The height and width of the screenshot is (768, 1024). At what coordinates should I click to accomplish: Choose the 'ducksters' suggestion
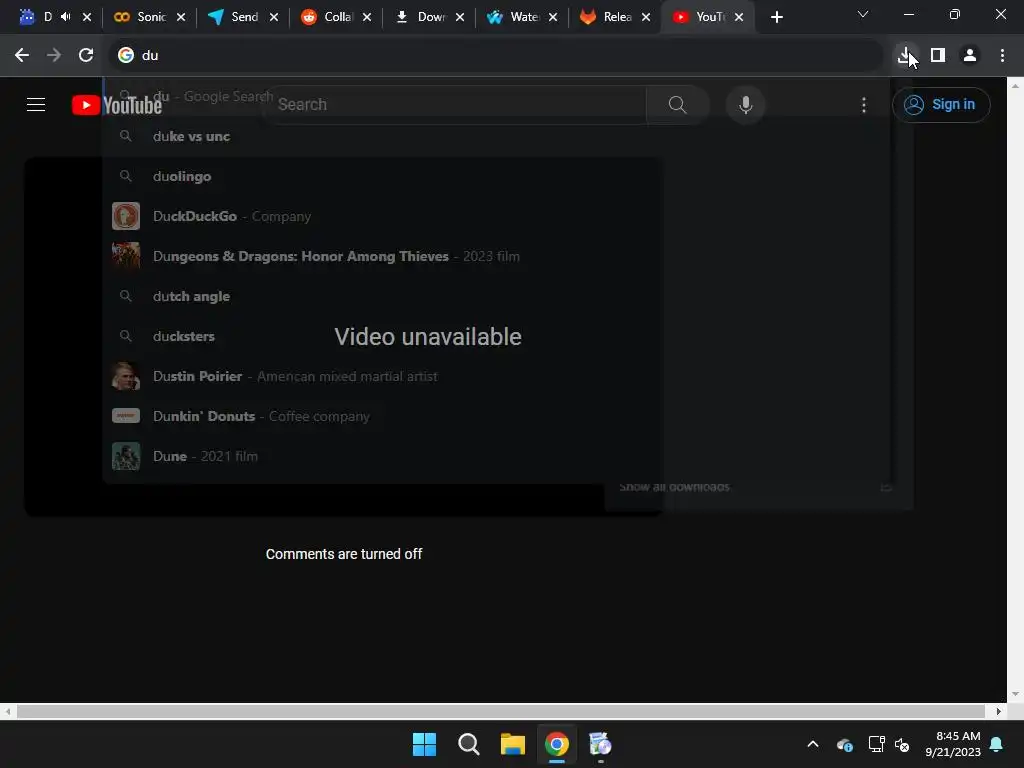click(496, 336)
